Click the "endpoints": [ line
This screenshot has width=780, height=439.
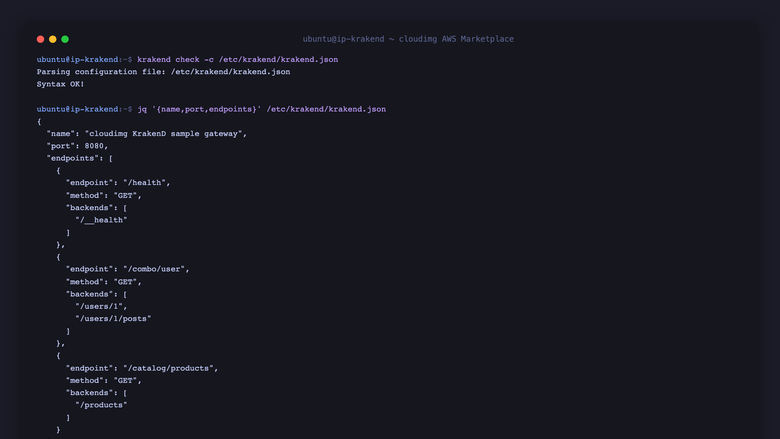coord(80,158)
